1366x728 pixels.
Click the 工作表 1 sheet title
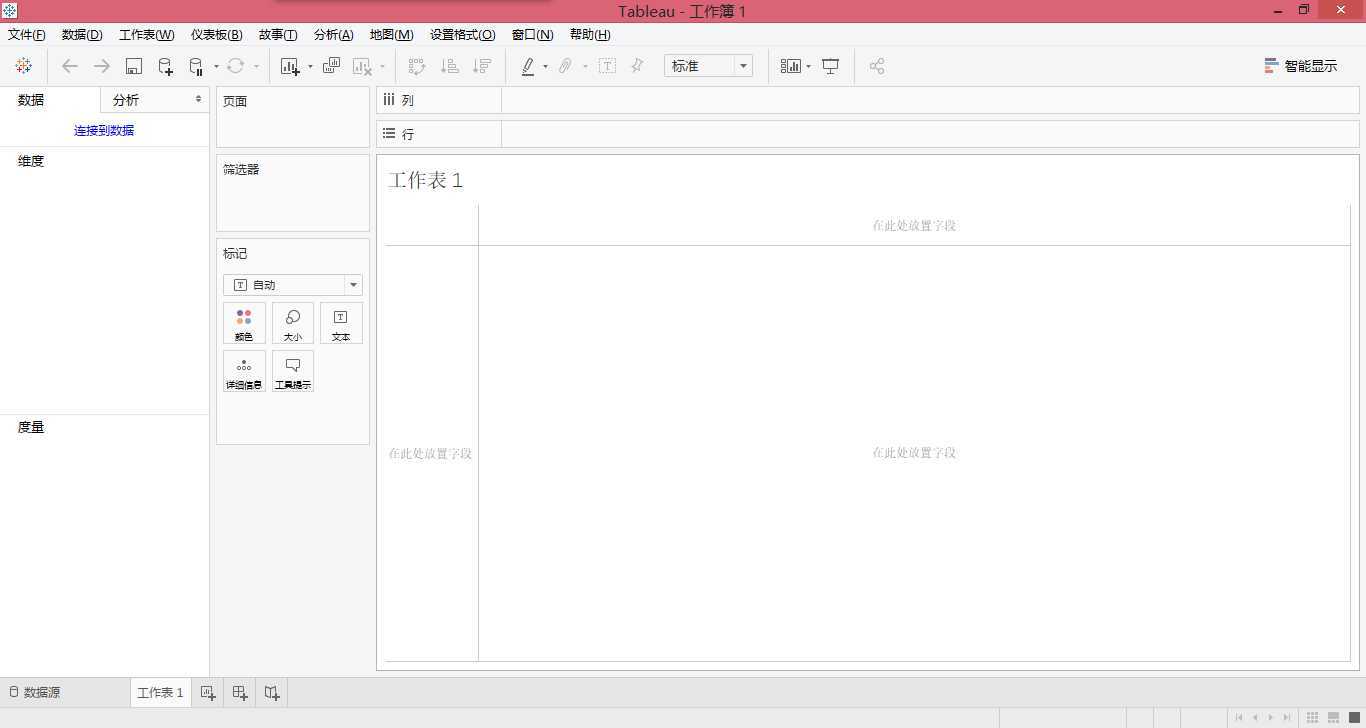pyautogui.click(x=426, y=181)
